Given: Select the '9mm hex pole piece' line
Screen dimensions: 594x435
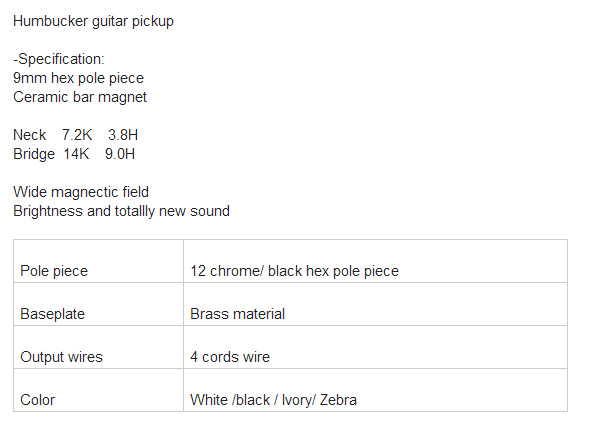Looking at the screenshot, I should pos(78,78).
